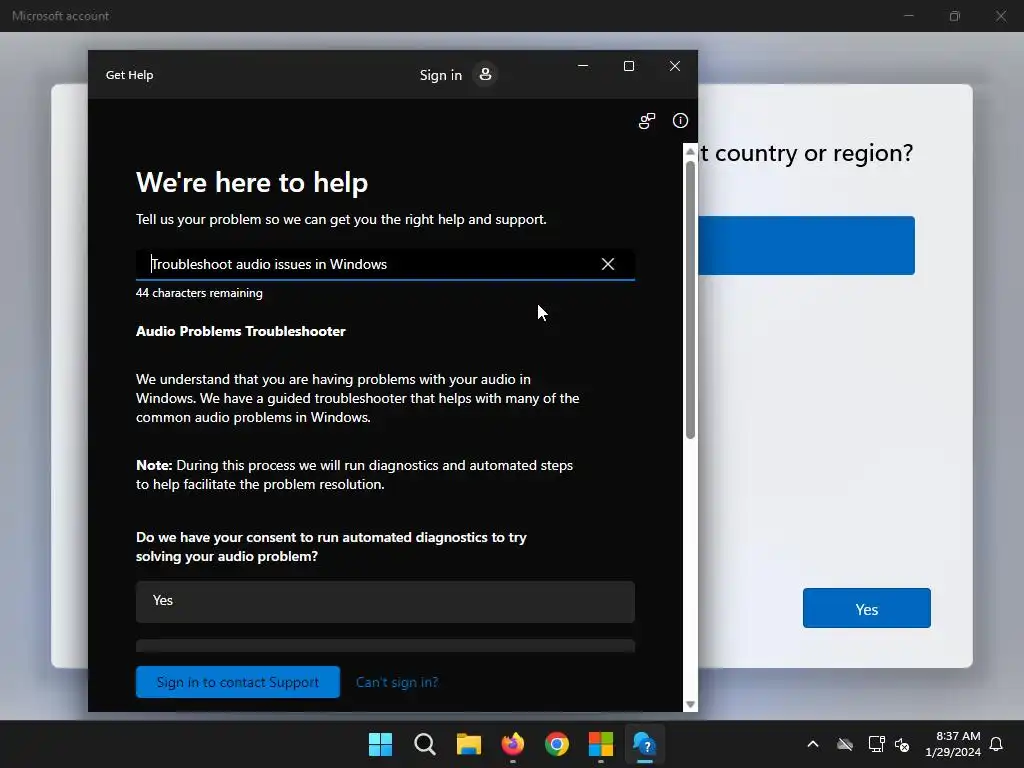Click Yes in the Microsoft account window
The height and width of the screenshot is (768, 1024).
coord(867,608)
